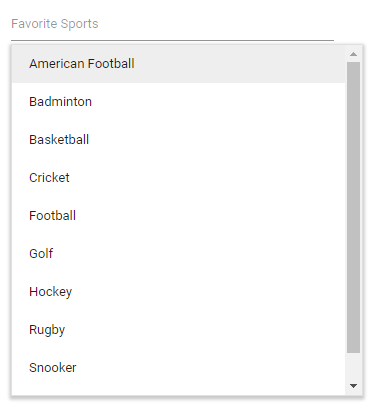The image size is (375, 410).
Task: Click the Badminton list entry
Action: click(178, 102)
